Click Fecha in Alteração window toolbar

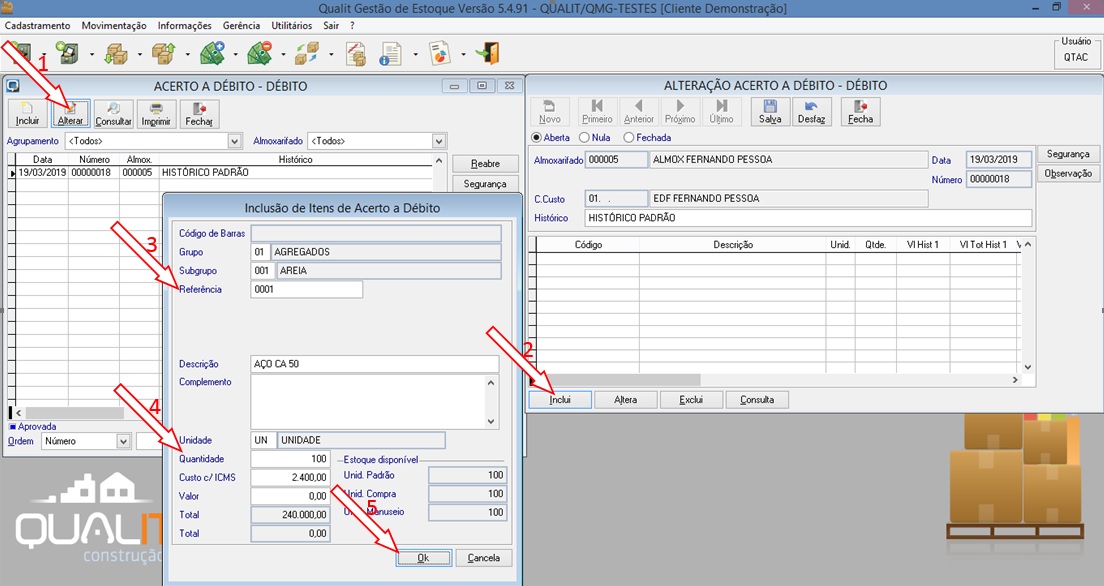860,111
